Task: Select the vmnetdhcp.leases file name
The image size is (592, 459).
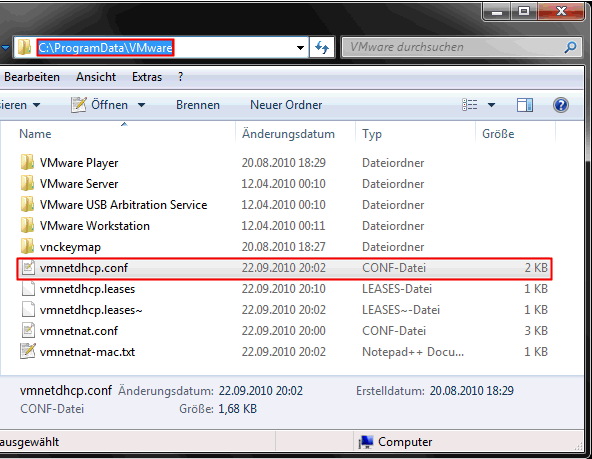Action: coord(87,289)
